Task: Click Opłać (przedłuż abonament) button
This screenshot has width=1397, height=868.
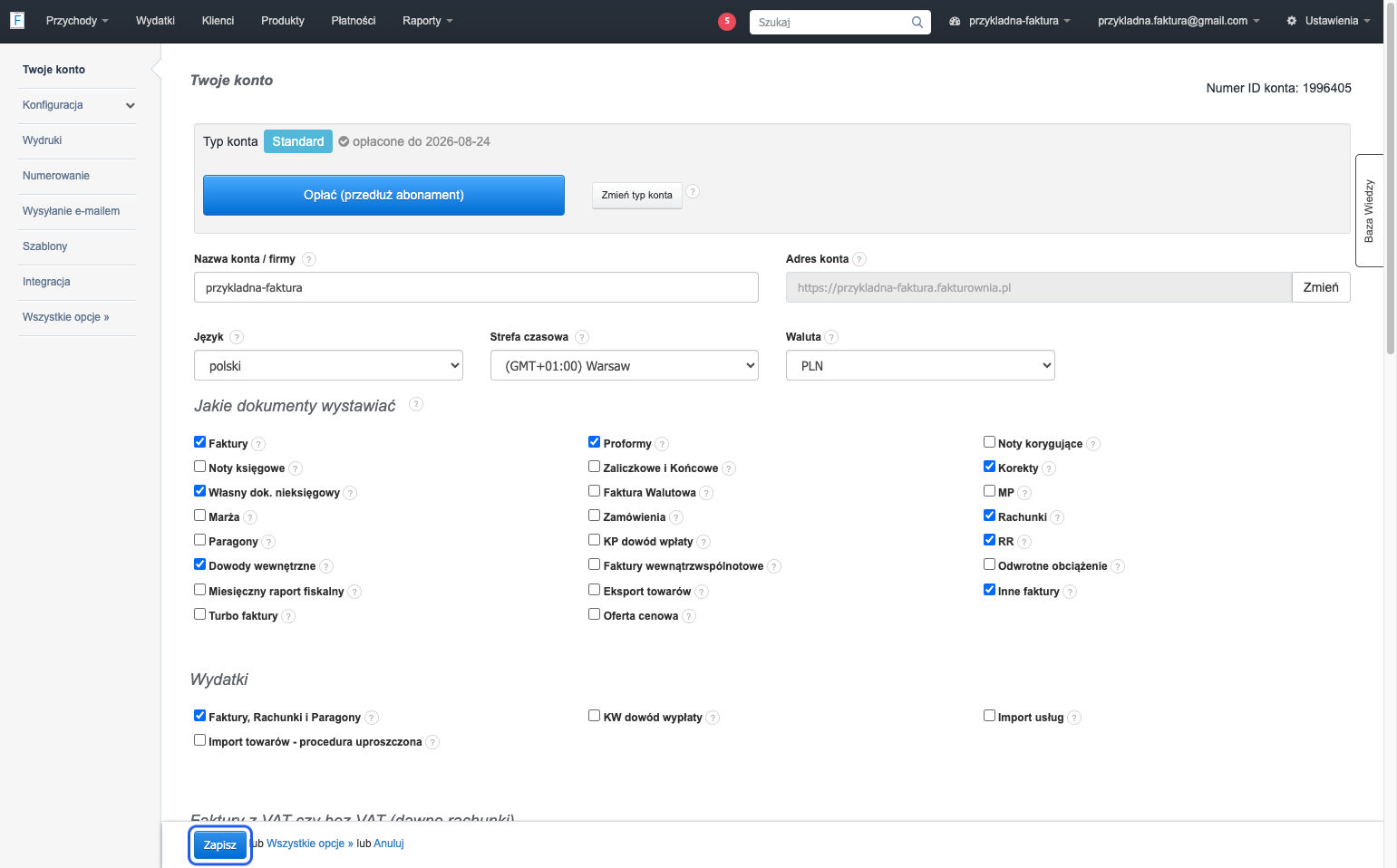Action: [383, 195]
